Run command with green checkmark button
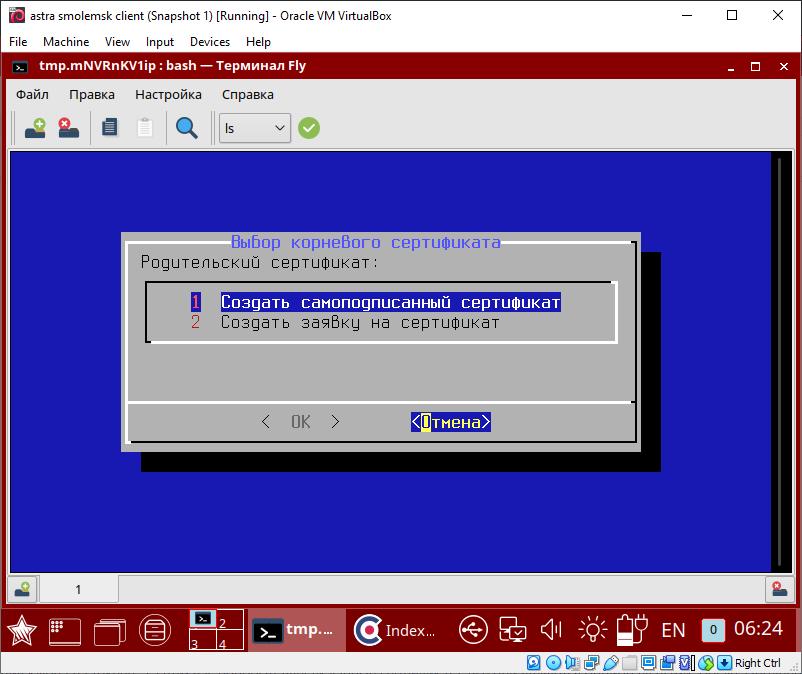 coord(309,128)
